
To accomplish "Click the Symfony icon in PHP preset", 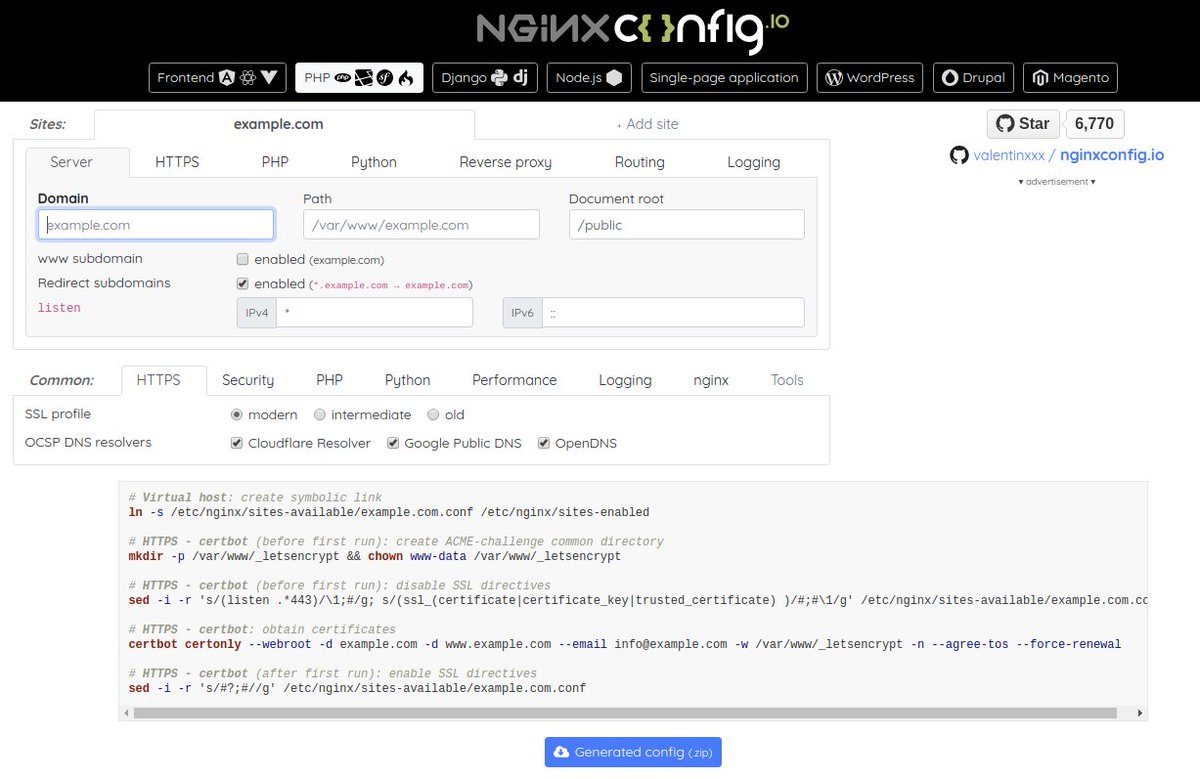I will point(385,78).
